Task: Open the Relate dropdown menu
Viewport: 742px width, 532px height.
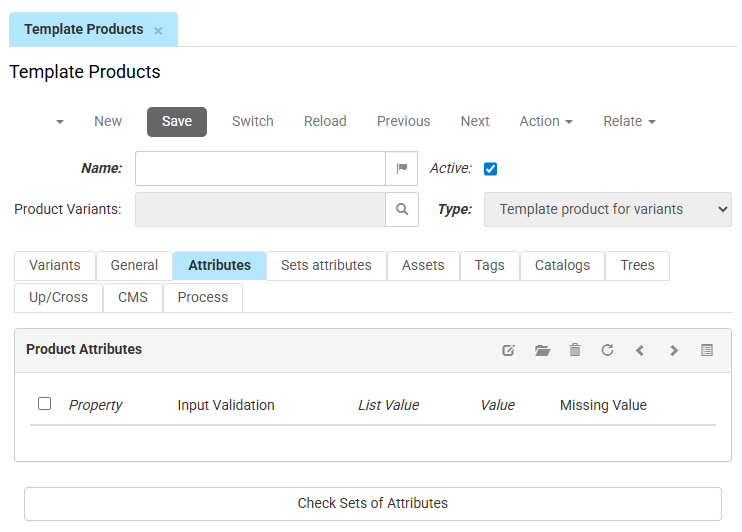Action: click(629, 122)
